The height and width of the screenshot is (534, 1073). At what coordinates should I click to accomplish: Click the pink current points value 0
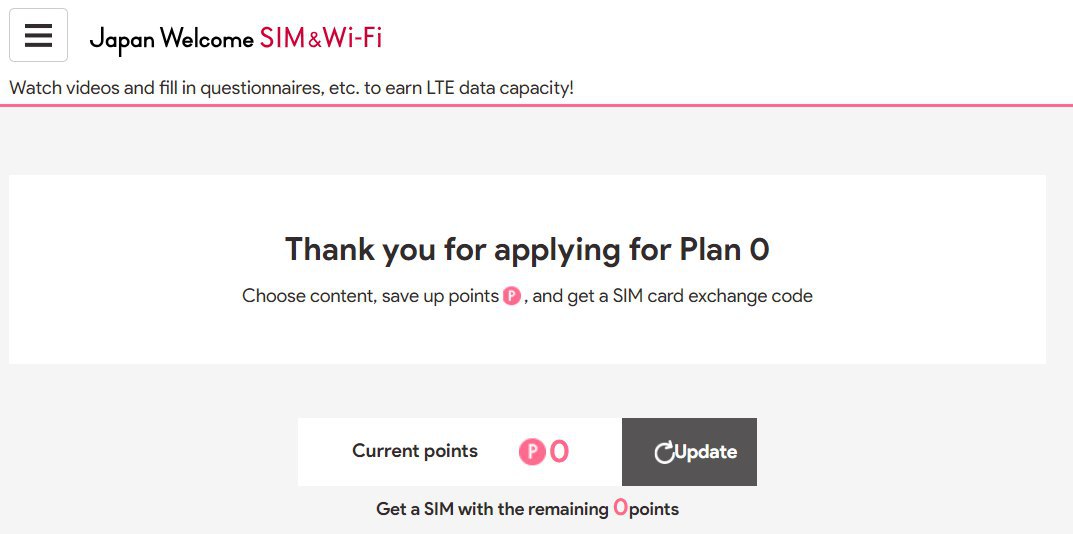click(559, 452)
